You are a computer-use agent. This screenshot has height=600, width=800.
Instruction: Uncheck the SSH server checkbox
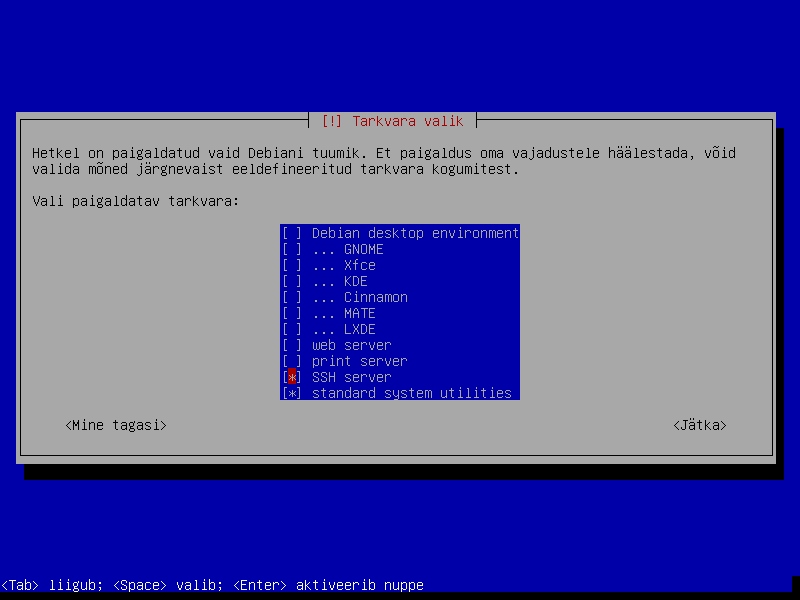coord(292,377)
